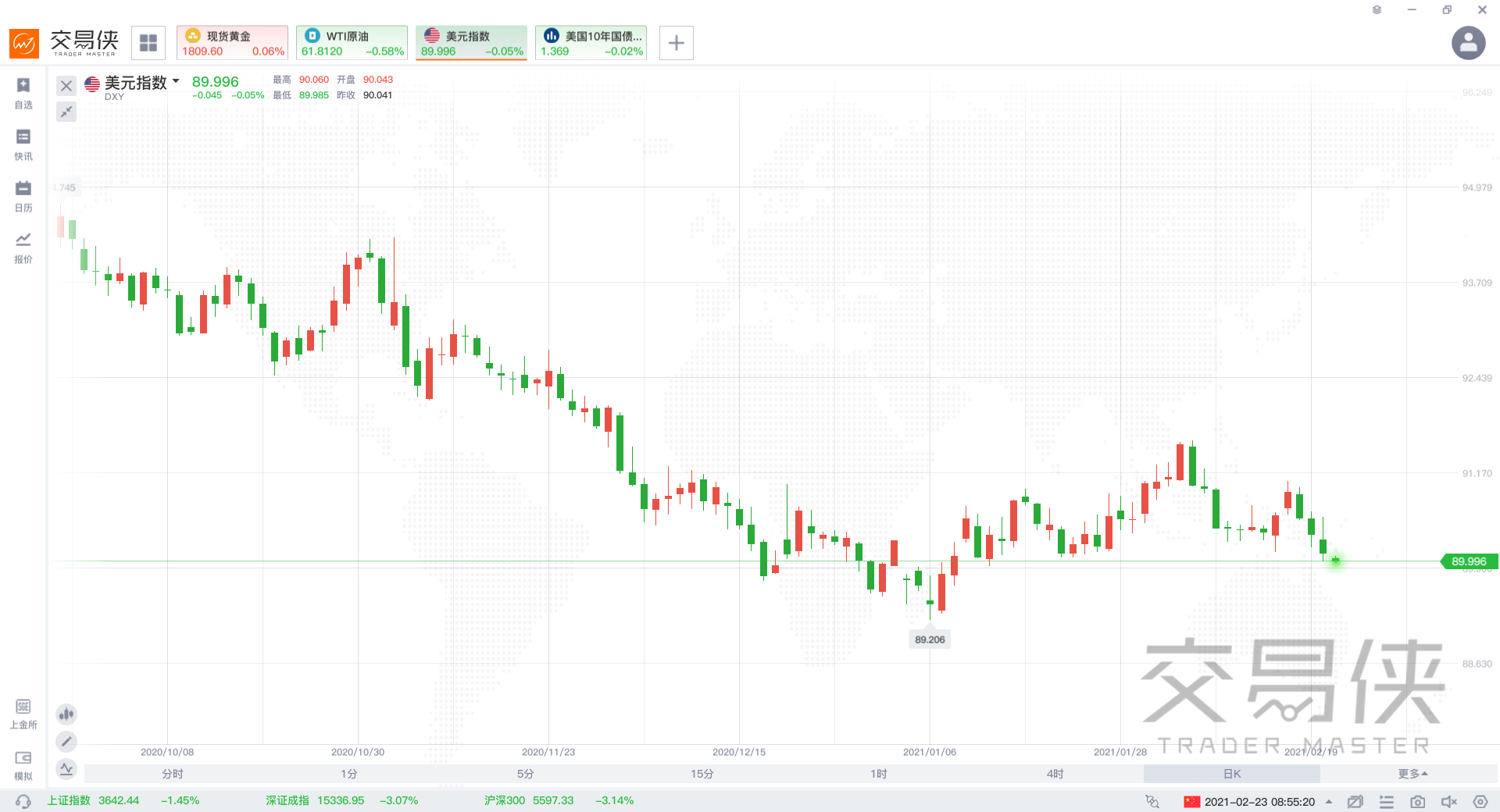The height and width of the screenshot is (812, 1500).
Task: Open the 日历 calendar sidebar icon
Action: [x=23, y=196]
